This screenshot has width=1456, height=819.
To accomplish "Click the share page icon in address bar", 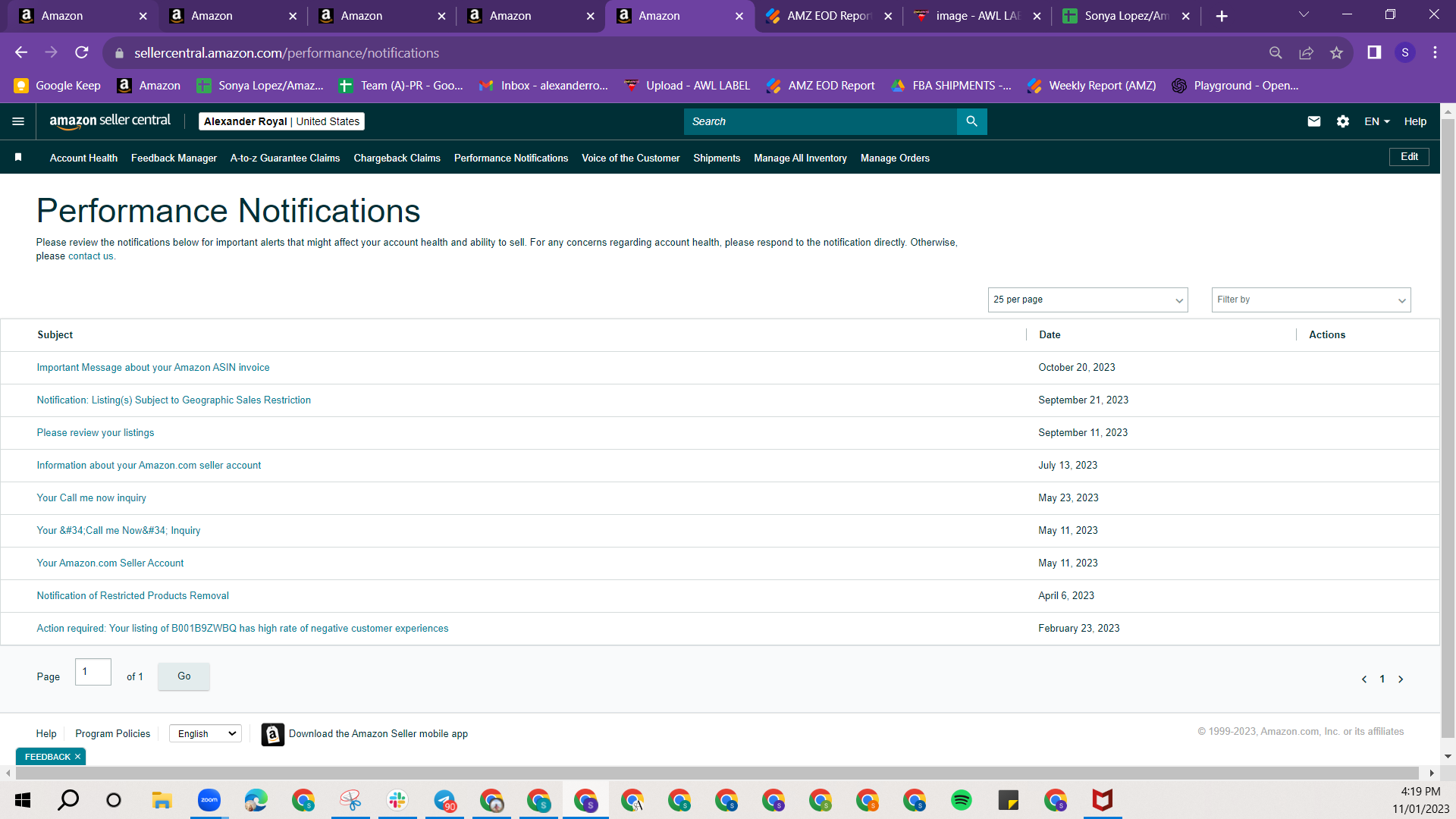I will click(x=1306, y=52).
